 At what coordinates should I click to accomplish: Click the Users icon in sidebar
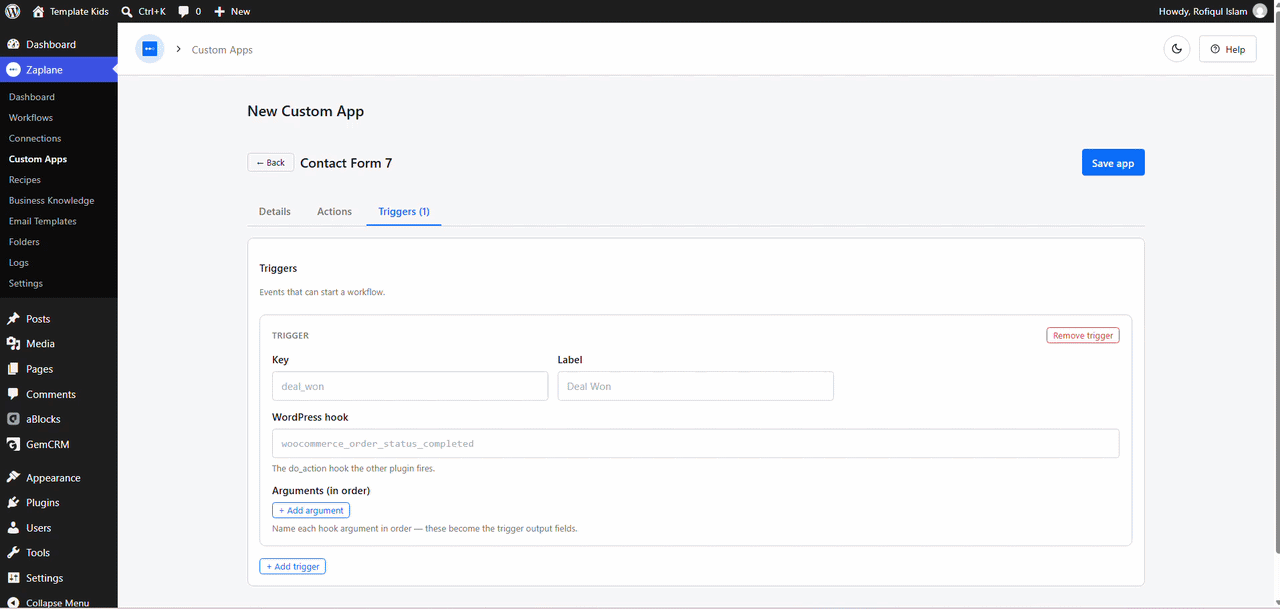point(13,528)
